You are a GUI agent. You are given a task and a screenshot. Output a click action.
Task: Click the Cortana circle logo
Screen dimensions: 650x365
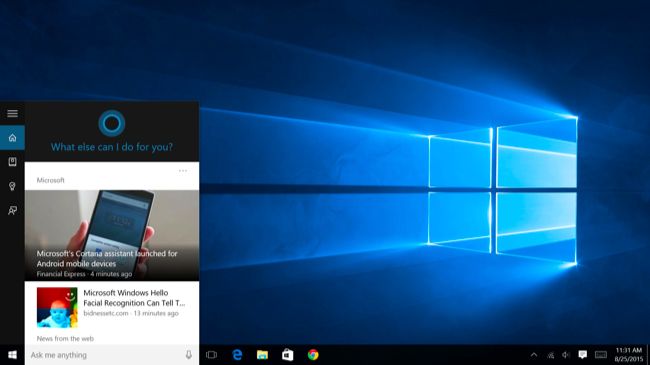click(x=112, y=123)
